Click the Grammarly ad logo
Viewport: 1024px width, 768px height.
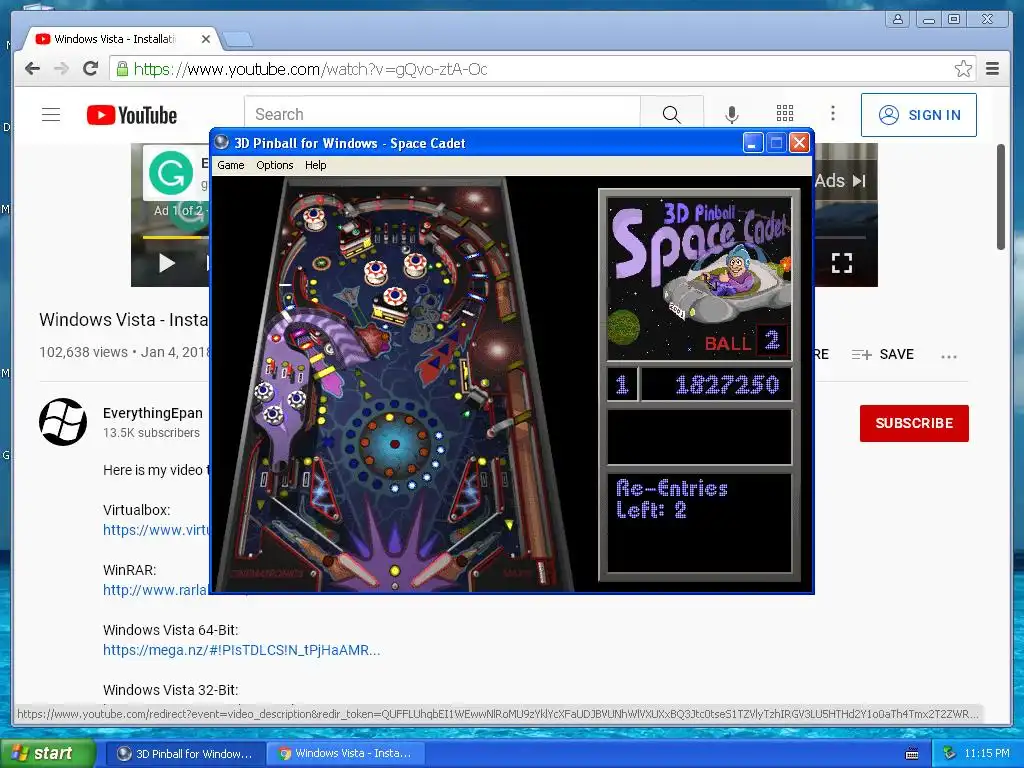(x=170, y=173)
